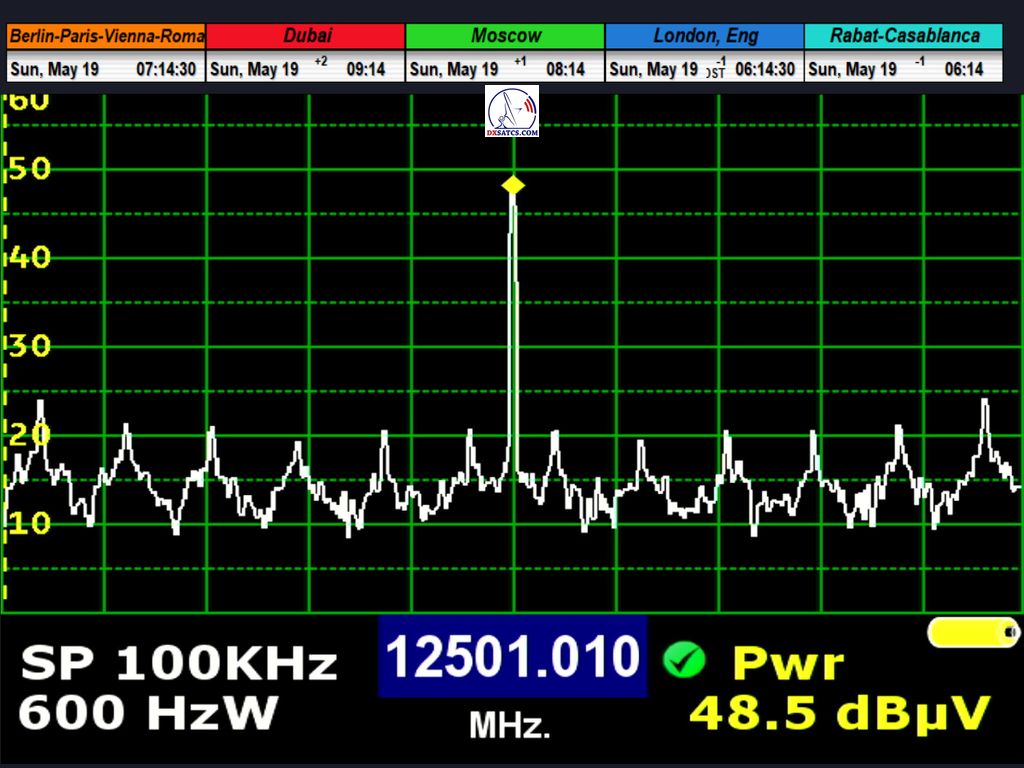Switch to the green Moscow clock tab
1024x768 pixels.
[505, 36]
